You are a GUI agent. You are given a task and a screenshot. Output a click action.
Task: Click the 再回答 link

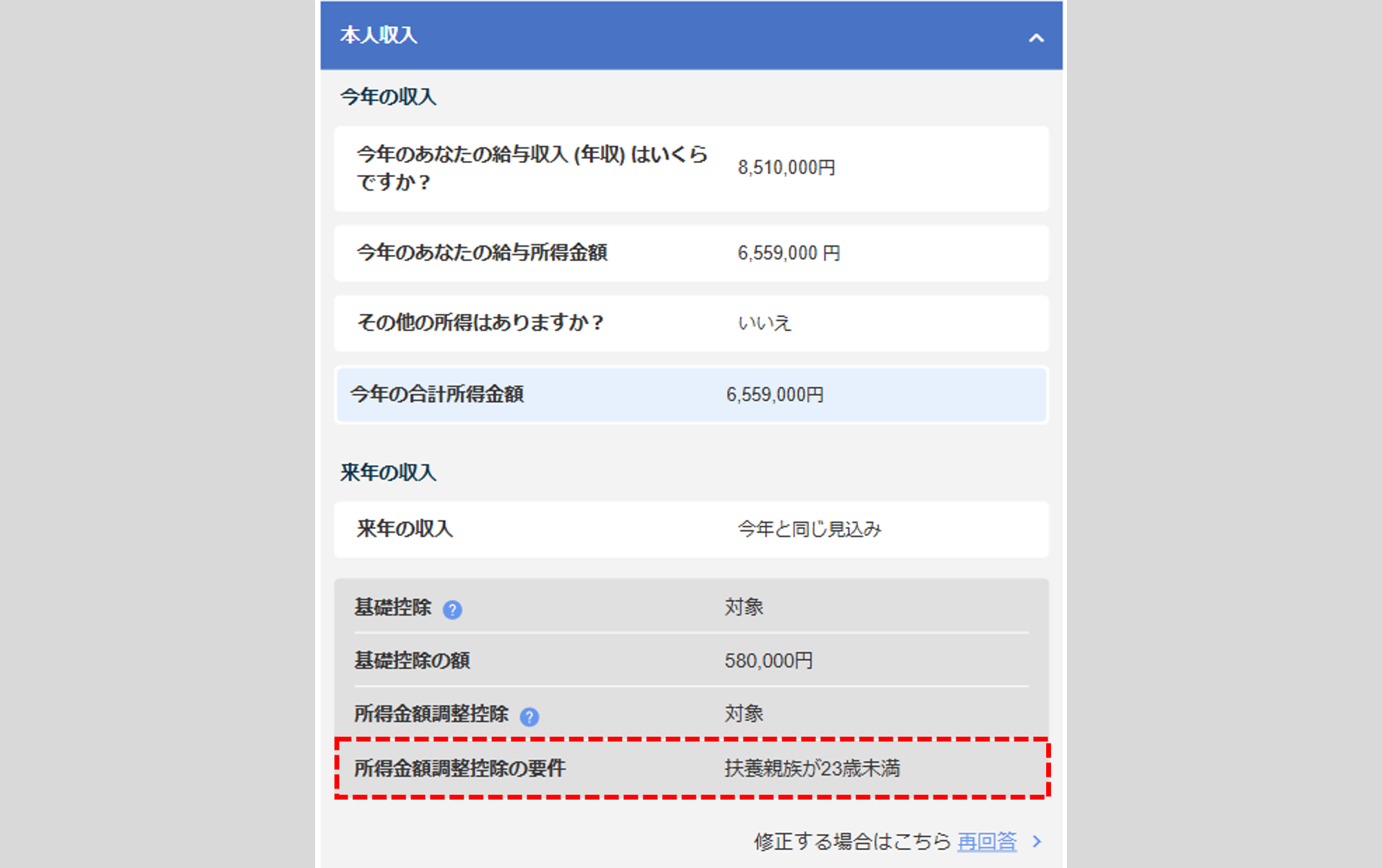click(987, 841)
